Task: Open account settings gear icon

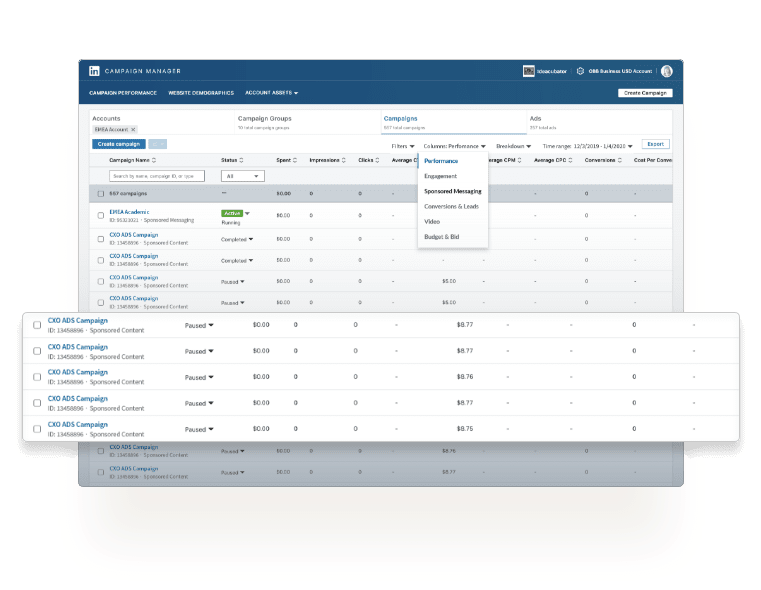Action: tap(579, 71)
